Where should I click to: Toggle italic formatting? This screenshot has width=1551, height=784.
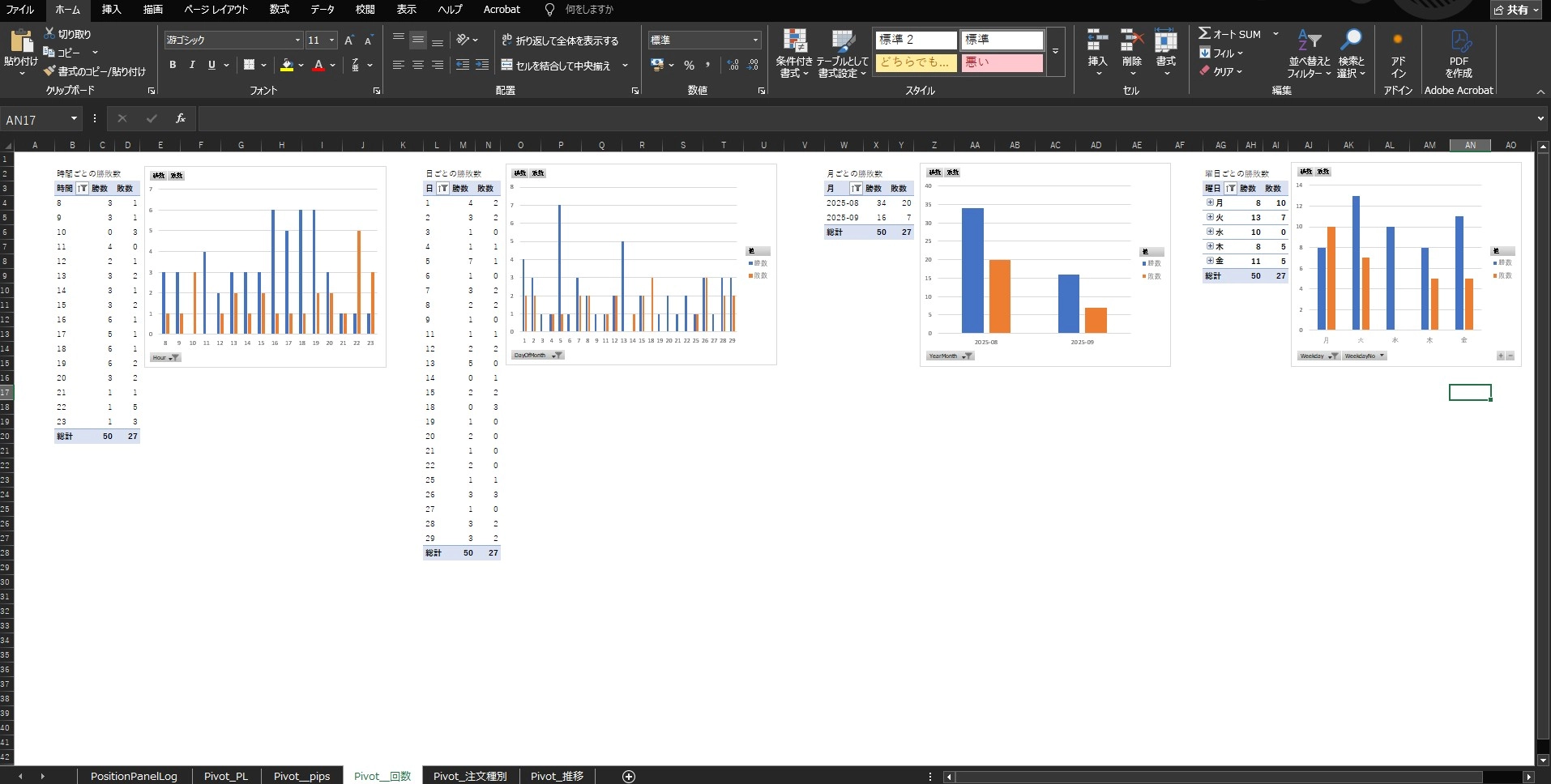(192, 65)
